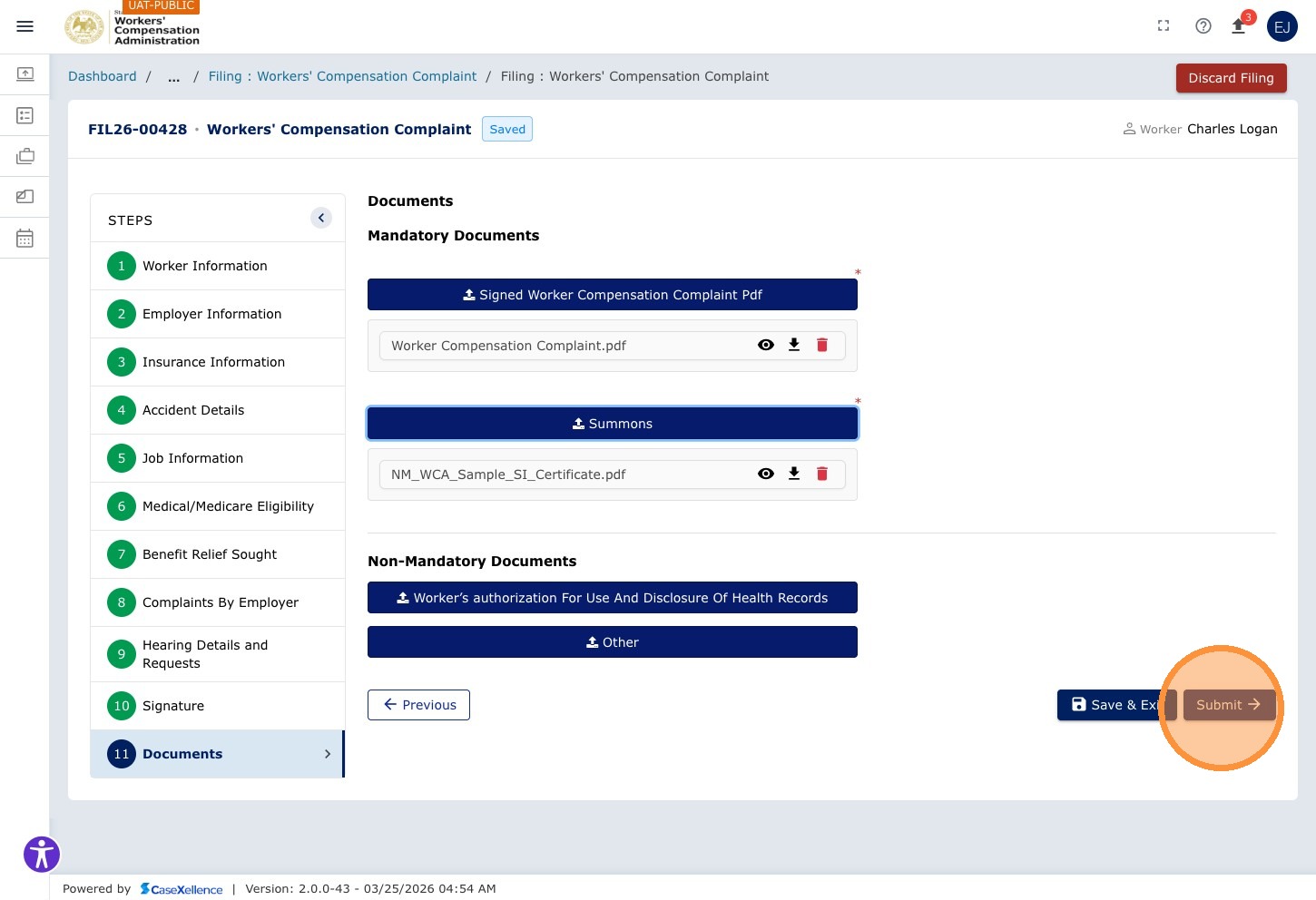Image resolution: width=1316 pixels, height=900 pixels.
Task: Open the upload icon in left sidebar
Action: [x=25, y=73]
